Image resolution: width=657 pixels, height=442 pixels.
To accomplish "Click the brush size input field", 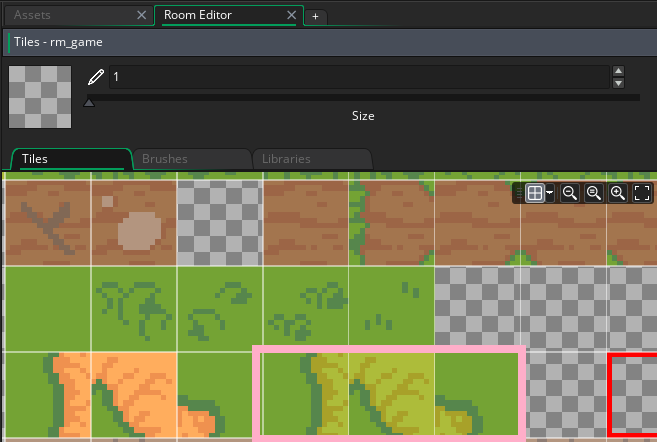I will 359,77.
